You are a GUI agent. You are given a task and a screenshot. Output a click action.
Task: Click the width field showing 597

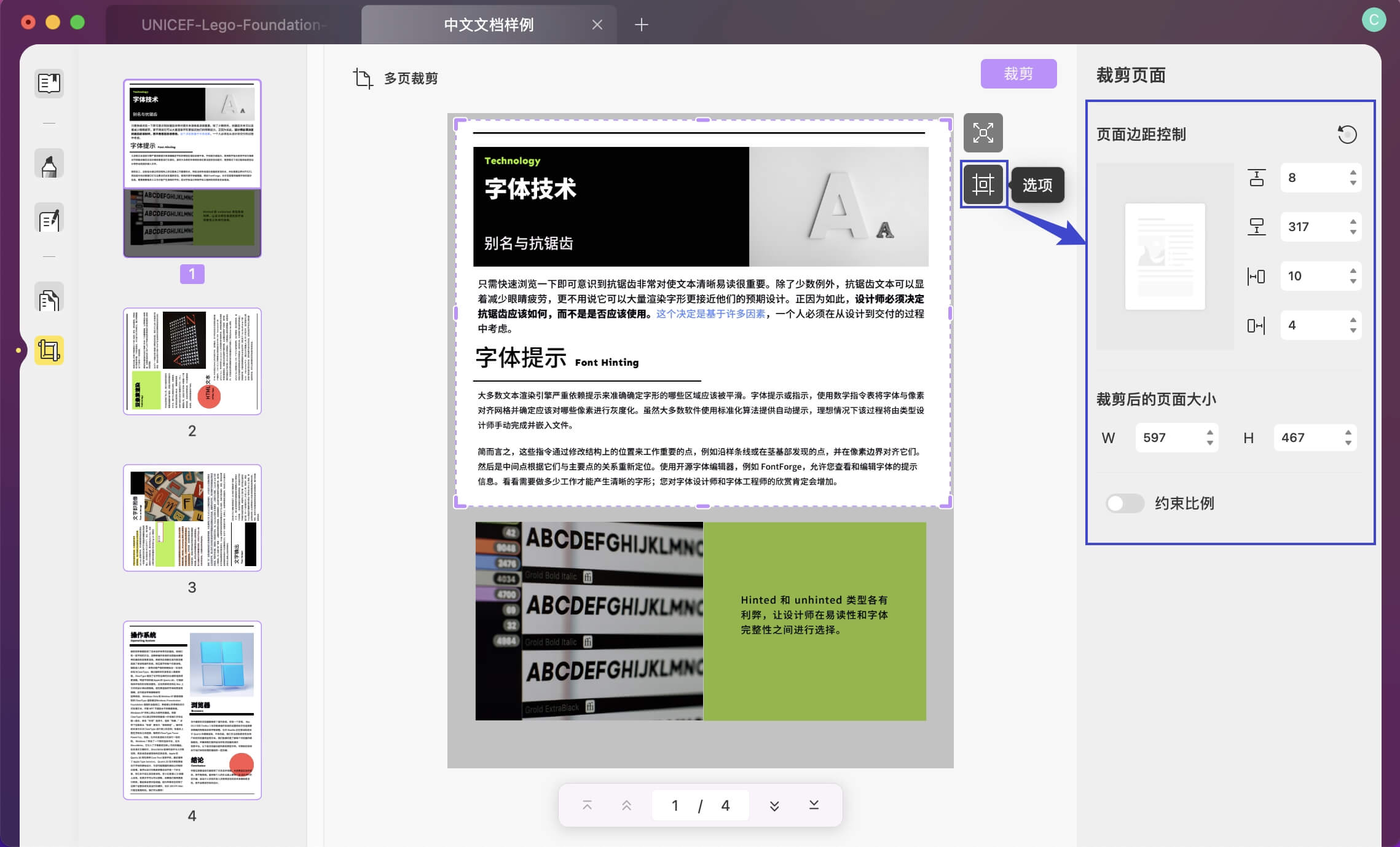click(x=1176, y=438)
